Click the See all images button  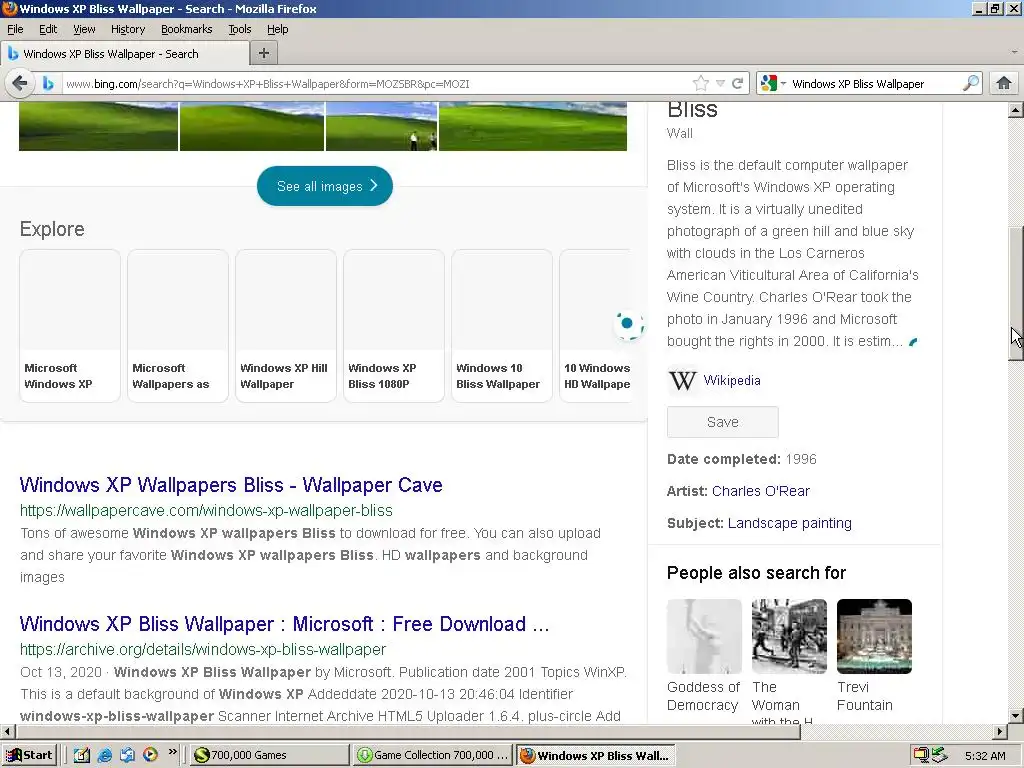(x=325, y=186)
